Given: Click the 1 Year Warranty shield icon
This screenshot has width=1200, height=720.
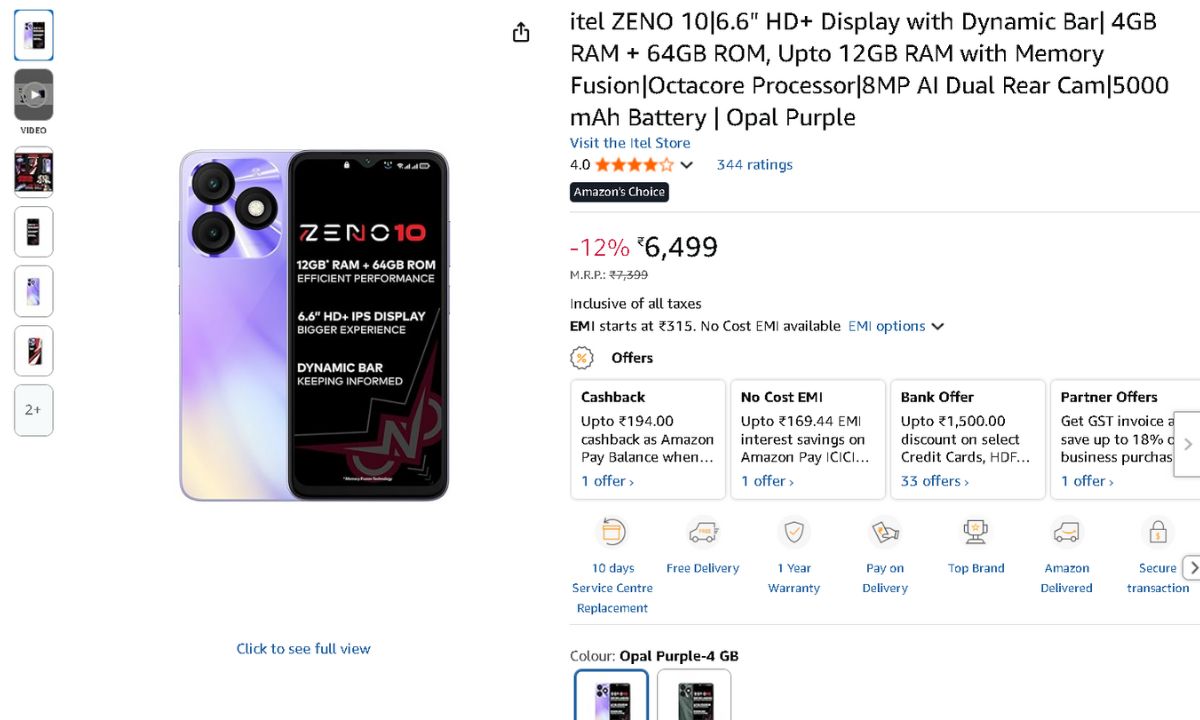Looking at the screenshot, I should coord(794,532).
